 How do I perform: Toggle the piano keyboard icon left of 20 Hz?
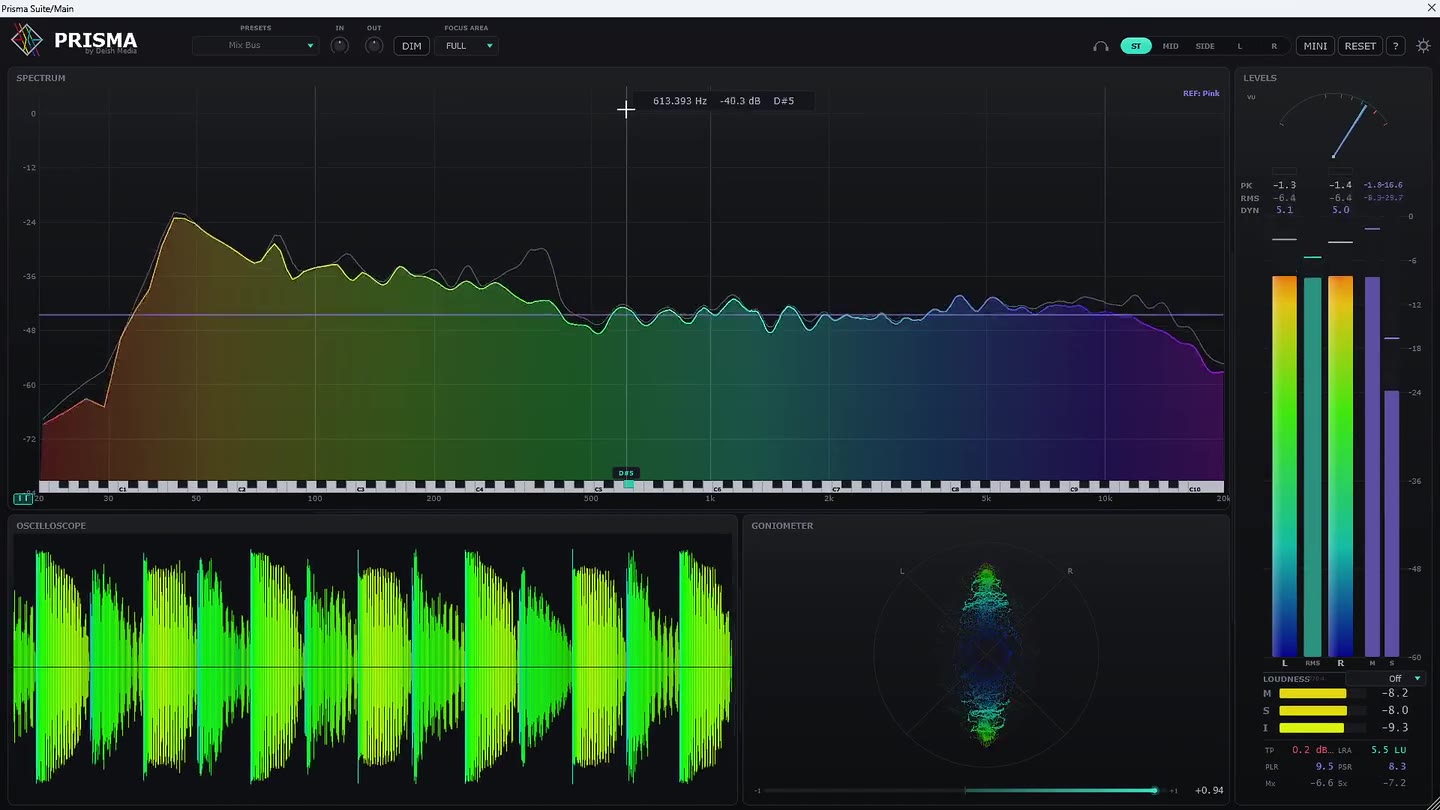point(22,498)
